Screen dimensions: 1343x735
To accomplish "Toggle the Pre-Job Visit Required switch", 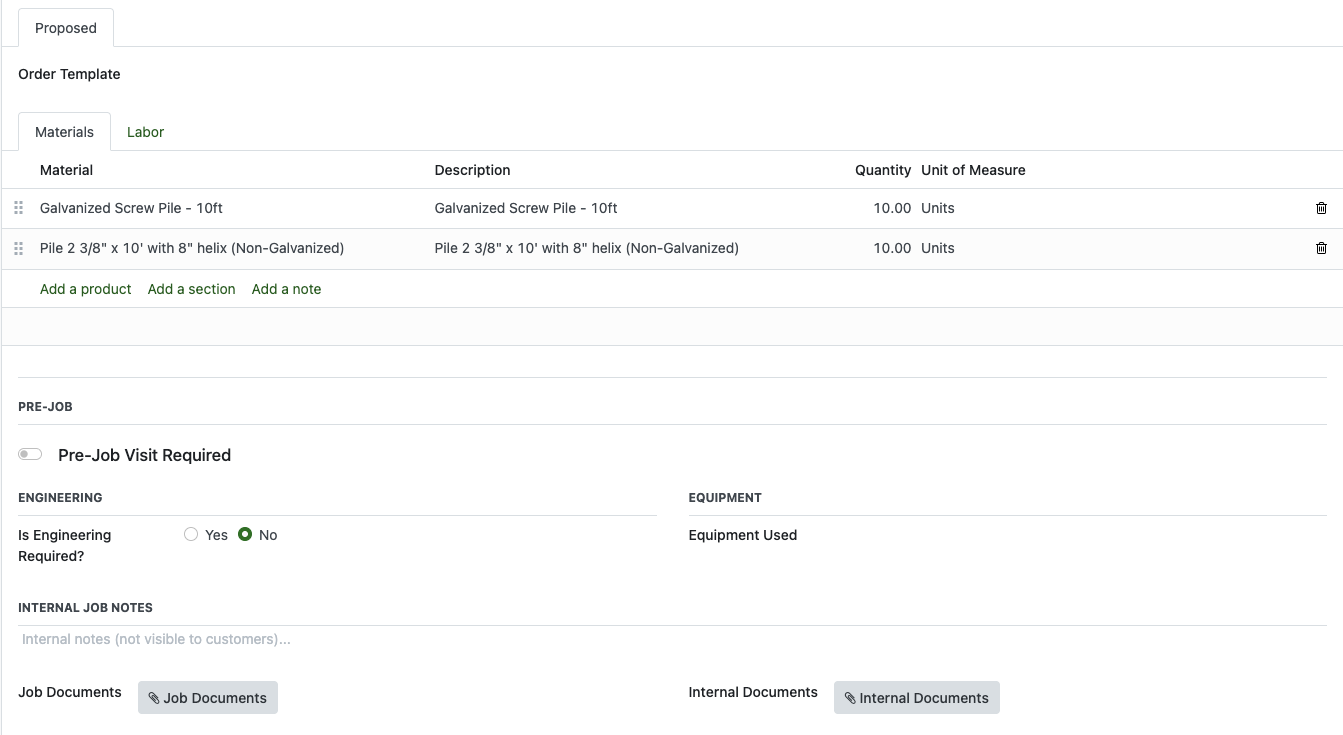I will [x=30, y=455].
